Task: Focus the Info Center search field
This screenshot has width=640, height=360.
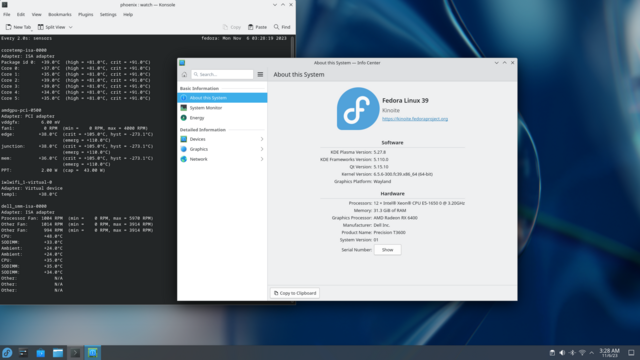Action: coord(222,74)
